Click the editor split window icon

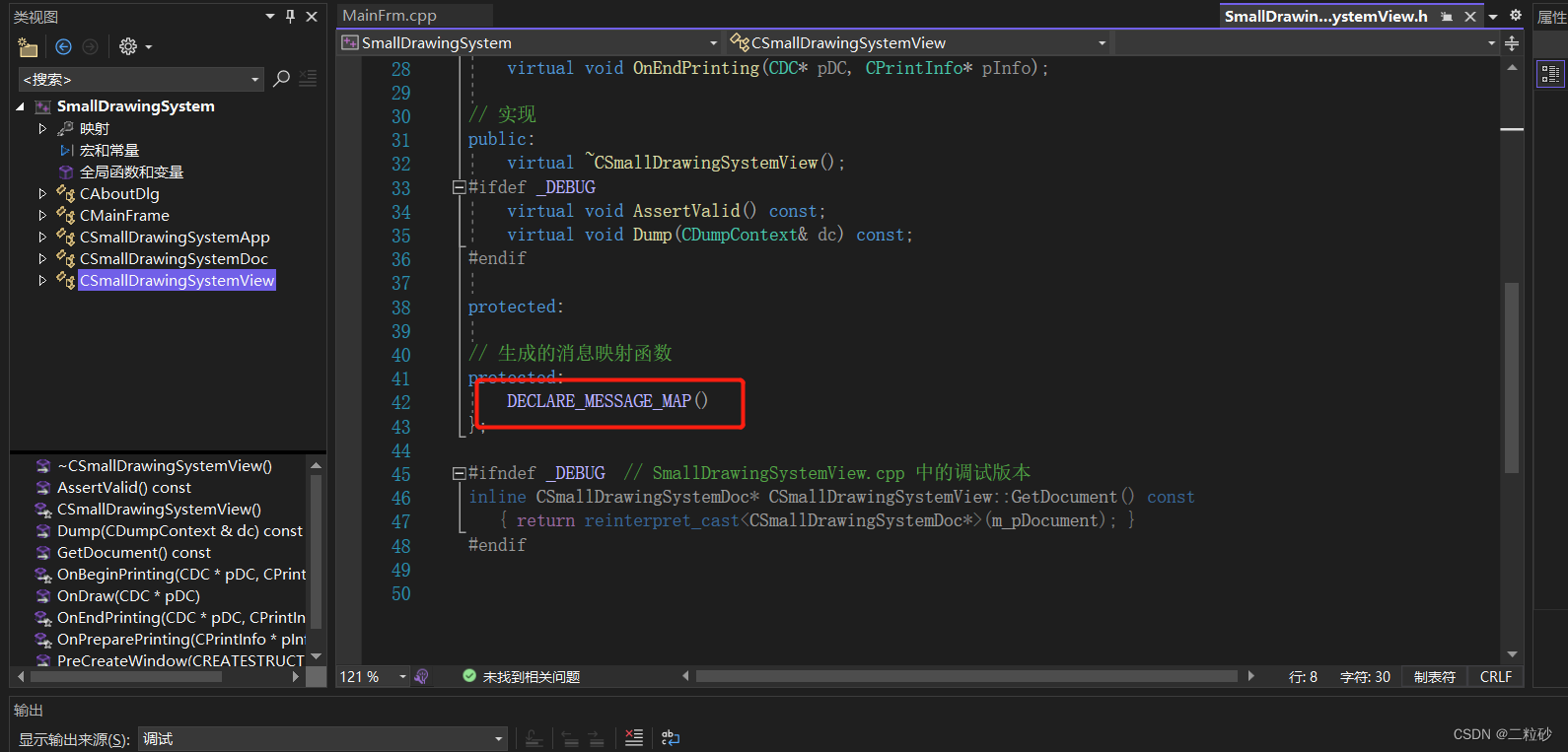click(x=1512, y=43)
